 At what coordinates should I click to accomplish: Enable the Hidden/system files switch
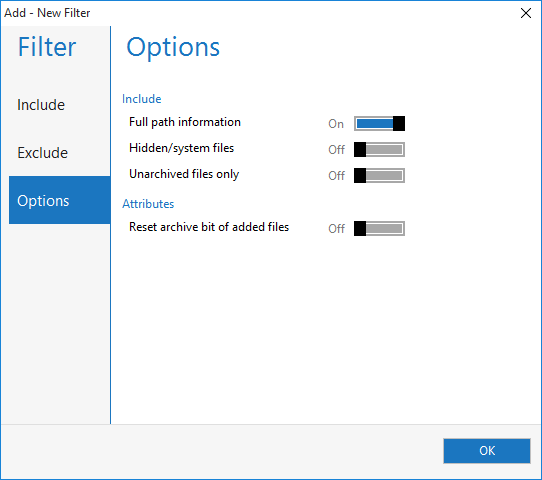tap(379, 149)
